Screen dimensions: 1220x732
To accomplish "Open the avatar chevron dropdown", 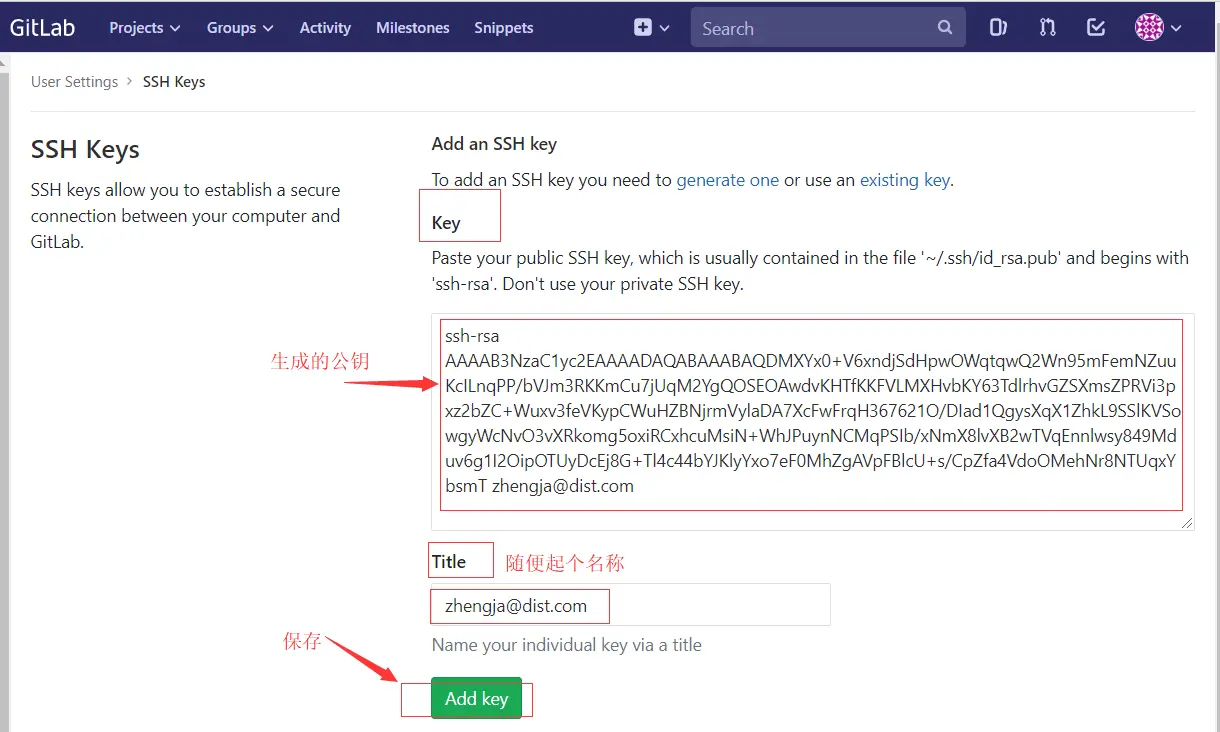I will 1176,28.
